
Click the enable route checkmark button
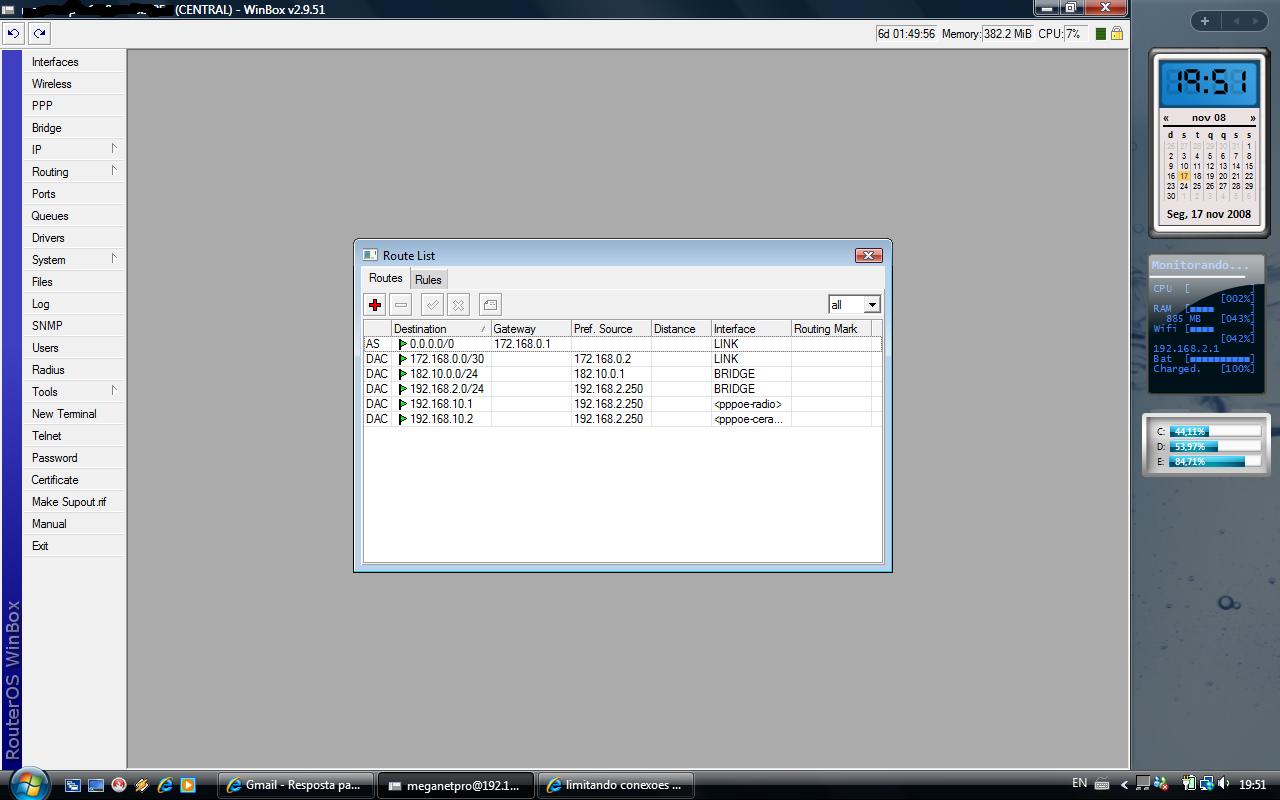[x=432, y=305]
